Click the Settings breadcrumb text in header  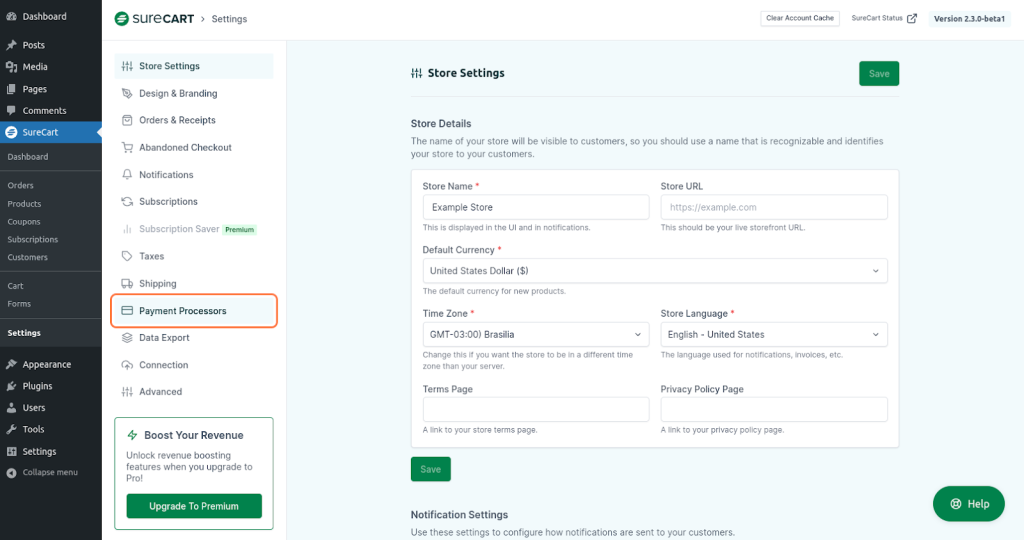click(229, 19)
